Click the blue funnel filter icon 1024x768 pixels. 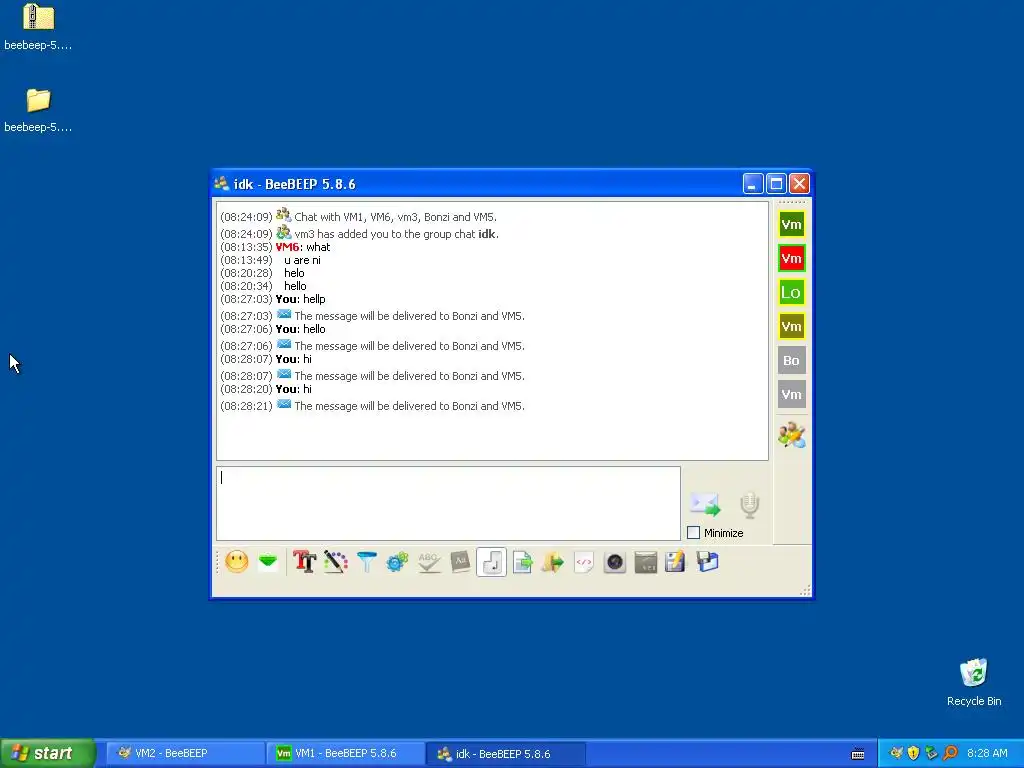tap(366, 562)
